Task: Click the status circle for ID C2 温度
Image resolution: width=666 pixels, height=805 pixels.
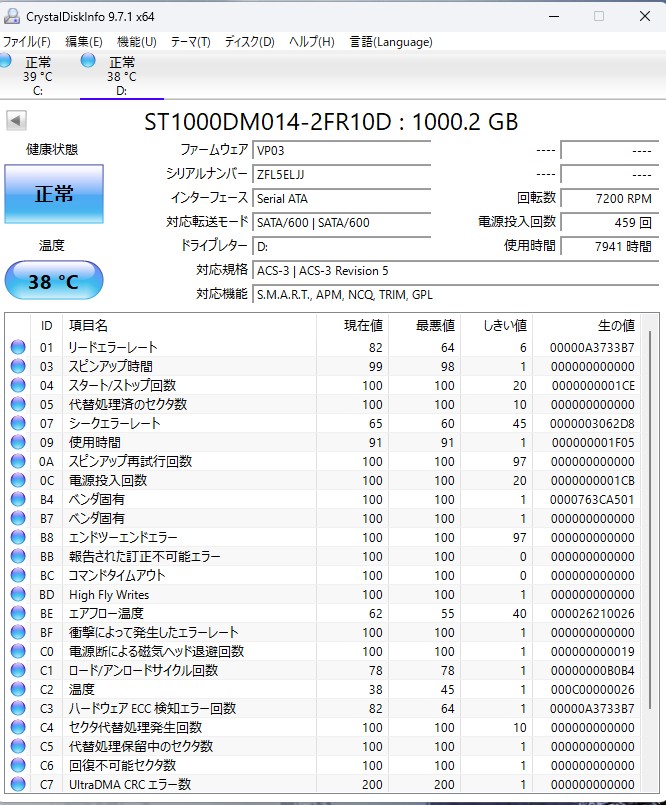Action: pos(18,689)
